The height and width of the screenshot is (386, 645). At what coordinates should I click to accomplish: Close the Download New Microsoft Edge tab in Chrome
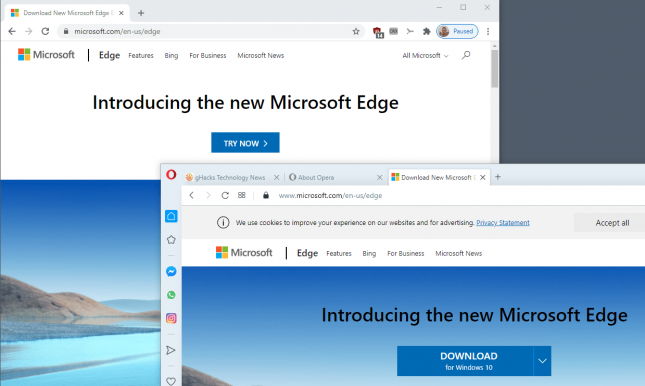tap(121, 13)
